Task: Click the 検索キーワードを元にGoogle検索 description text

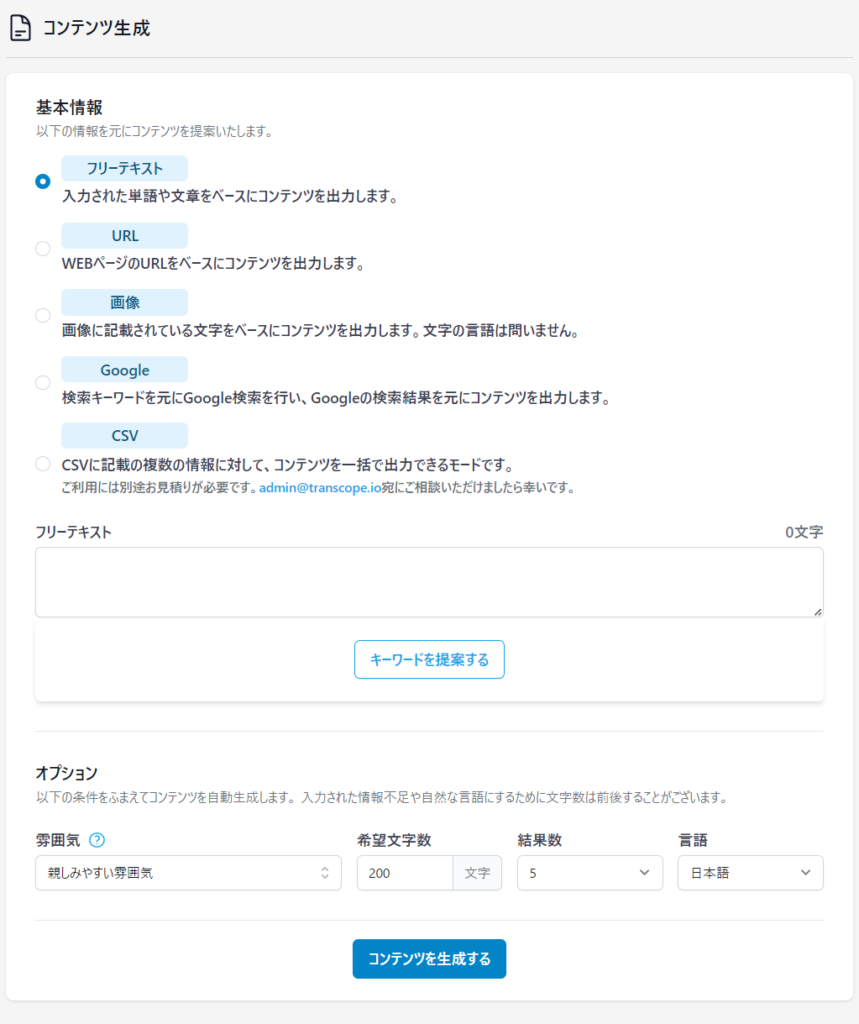Action: point(336,398)
